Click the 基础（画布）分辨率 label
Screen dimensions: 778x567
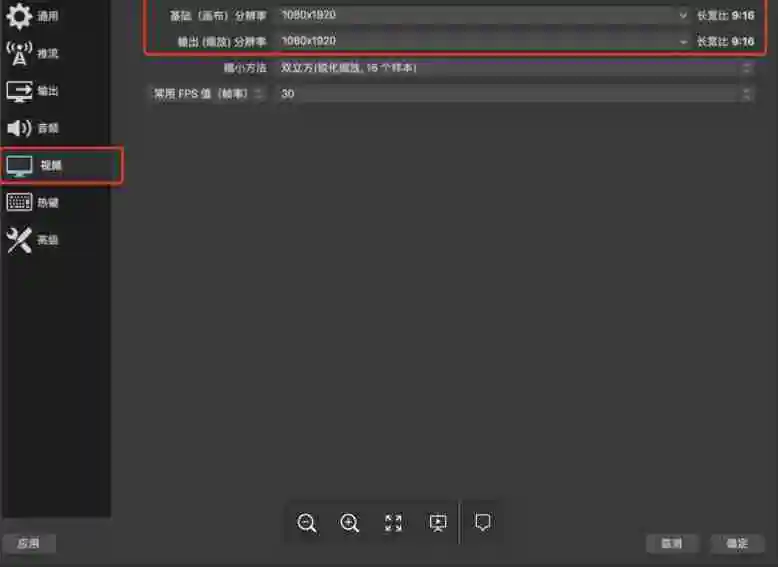[x=218, y=16]
